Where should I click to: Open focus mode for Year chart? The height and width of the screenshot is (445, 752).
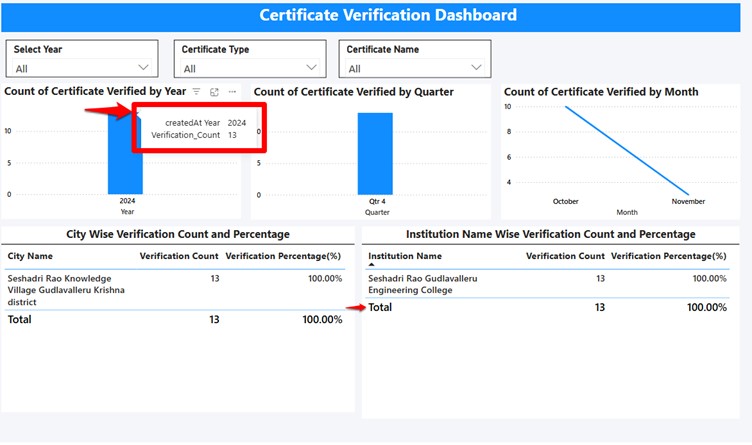coord(214,92)
